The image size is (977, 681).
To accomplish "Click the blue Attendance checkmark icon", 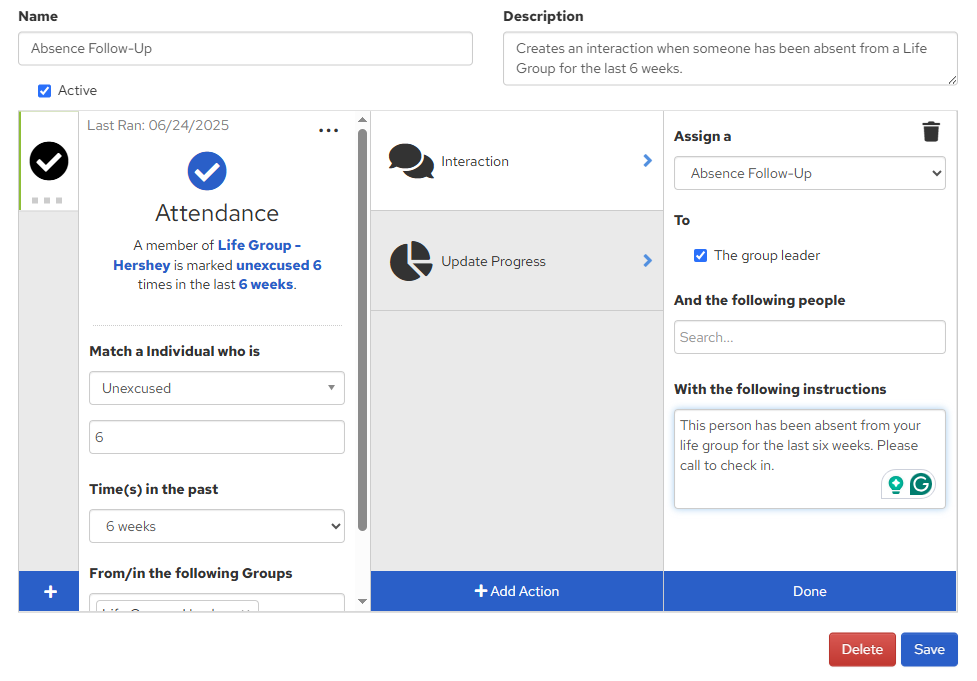I will pos(207,171).
